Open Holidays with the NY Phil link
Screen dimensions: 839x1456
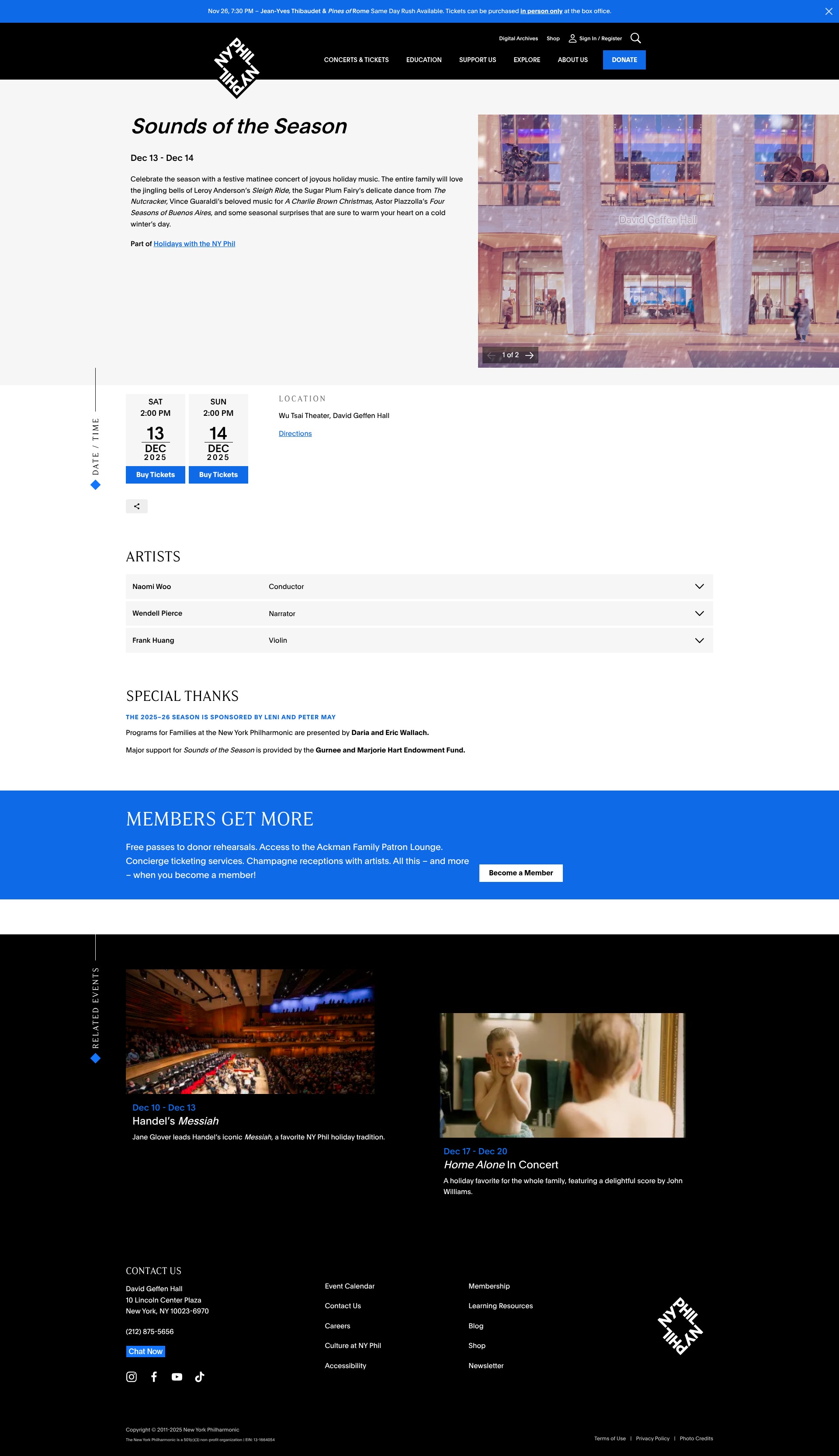tap(194, 244)
